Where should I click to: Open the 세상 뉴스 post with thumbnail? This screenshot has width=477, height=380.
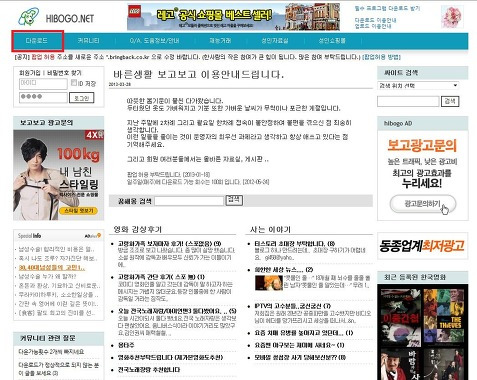[284, 270]
